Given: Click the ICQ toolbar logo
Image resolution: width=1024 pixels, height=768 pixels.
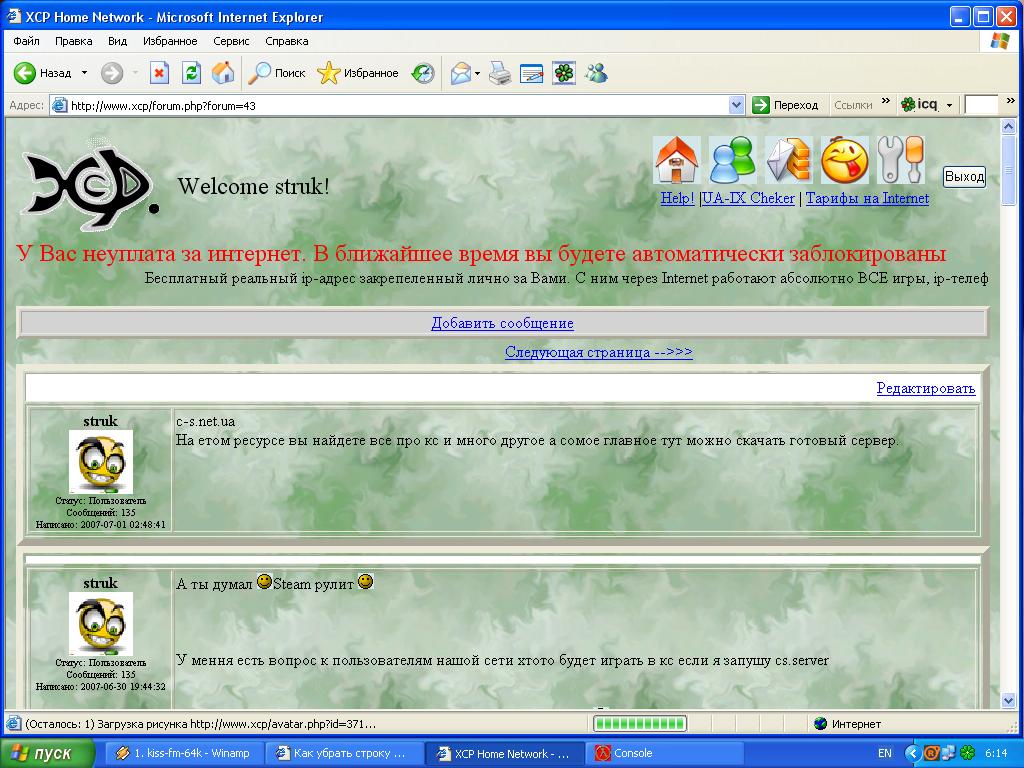Looking at the screenshot, I should point(919,104).
